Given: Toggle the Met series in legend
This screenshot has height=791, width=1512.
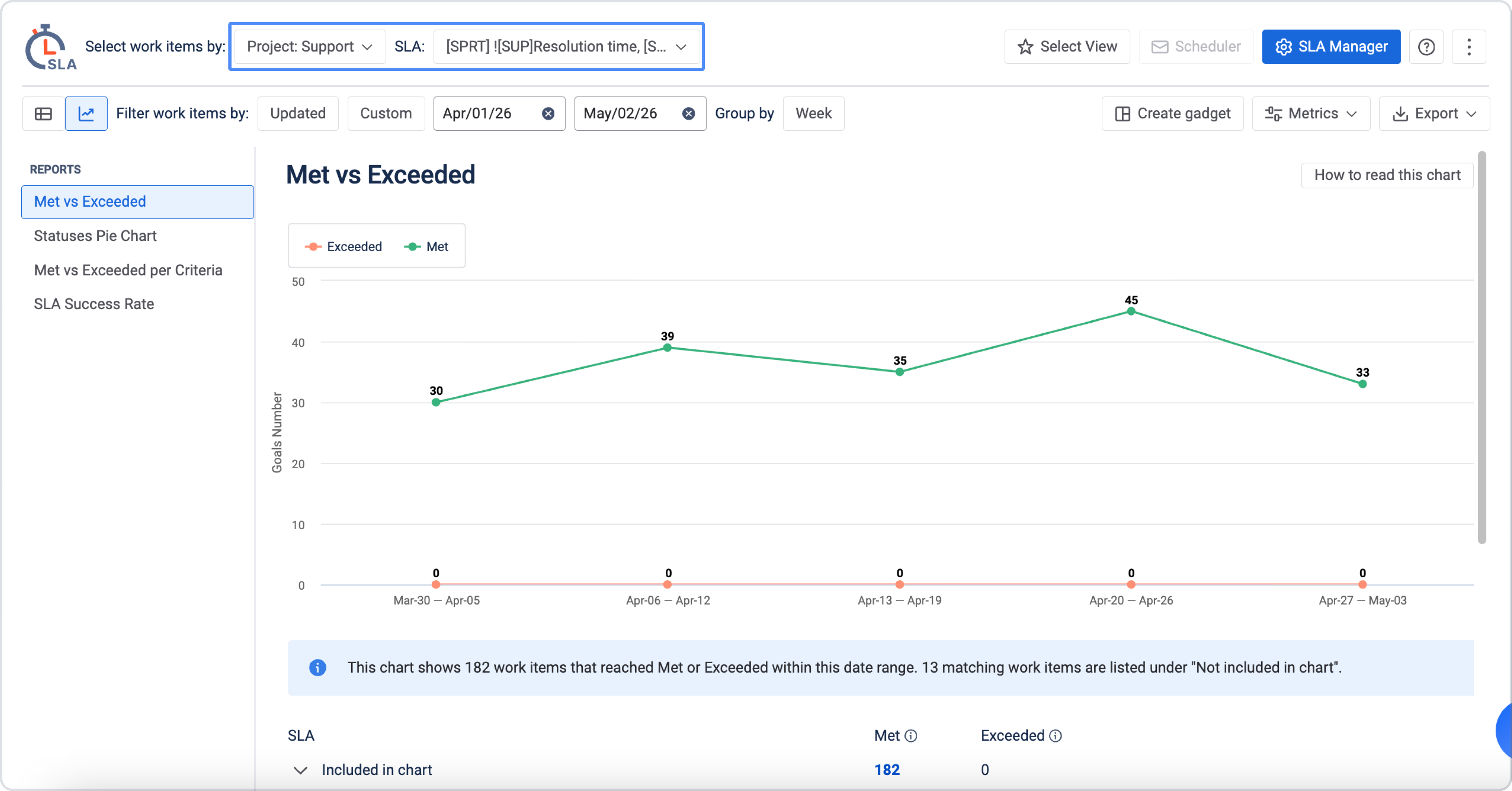Looking at the screenshot, I should [x=426, y=246].
